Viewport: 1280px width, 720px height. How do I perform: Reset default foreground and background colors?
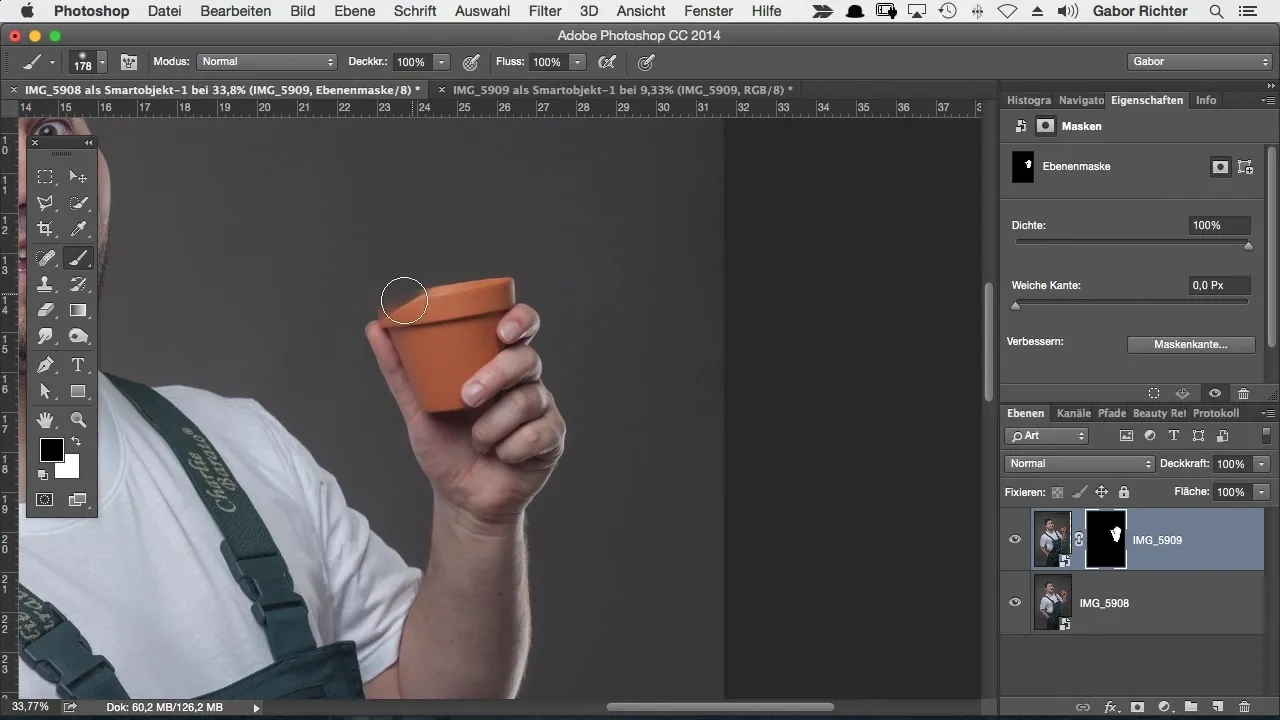[44, 474]
